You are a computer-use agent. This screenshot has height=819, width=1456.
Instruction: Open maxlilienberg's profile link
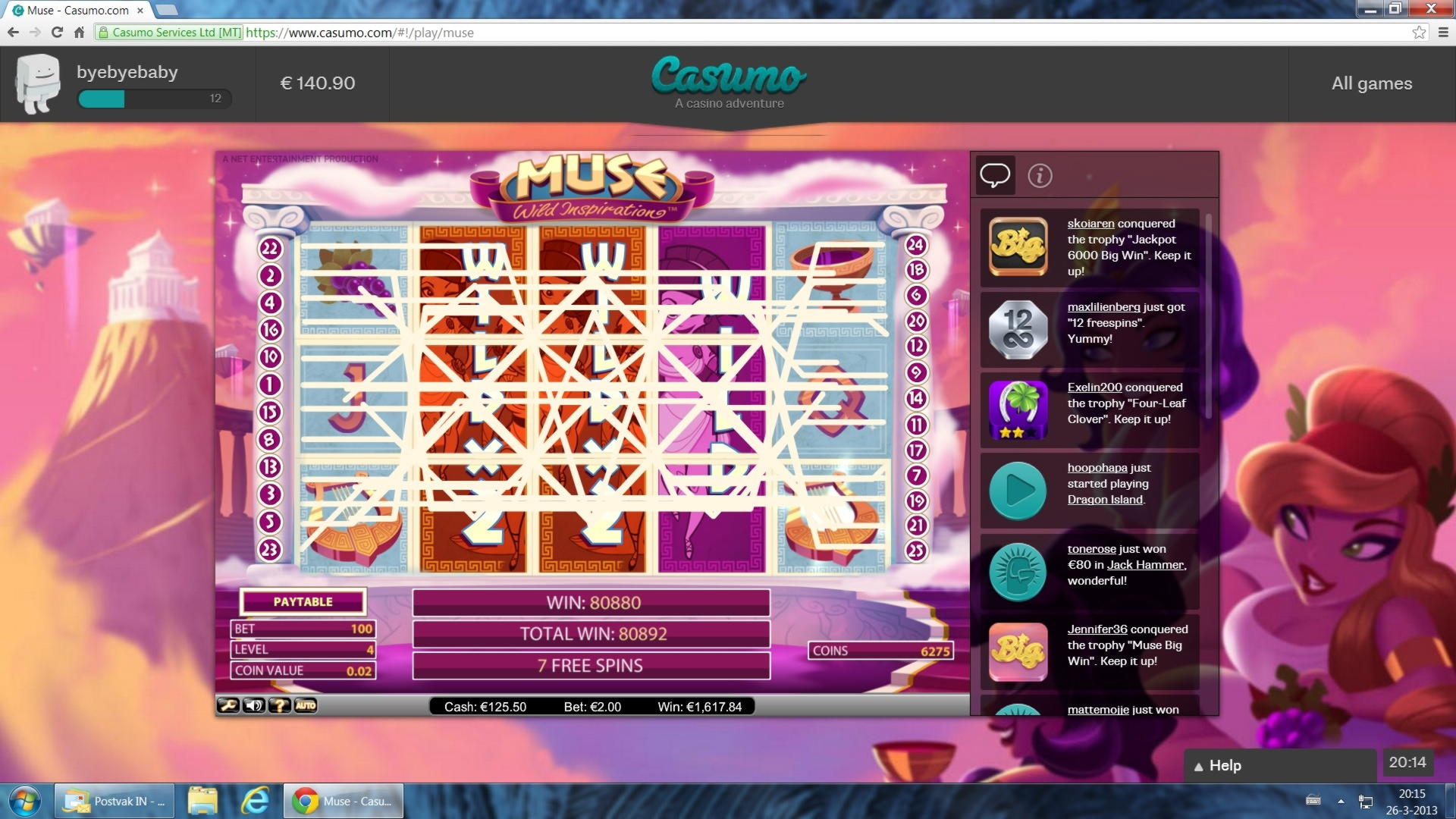click(x=1103, y=307)
